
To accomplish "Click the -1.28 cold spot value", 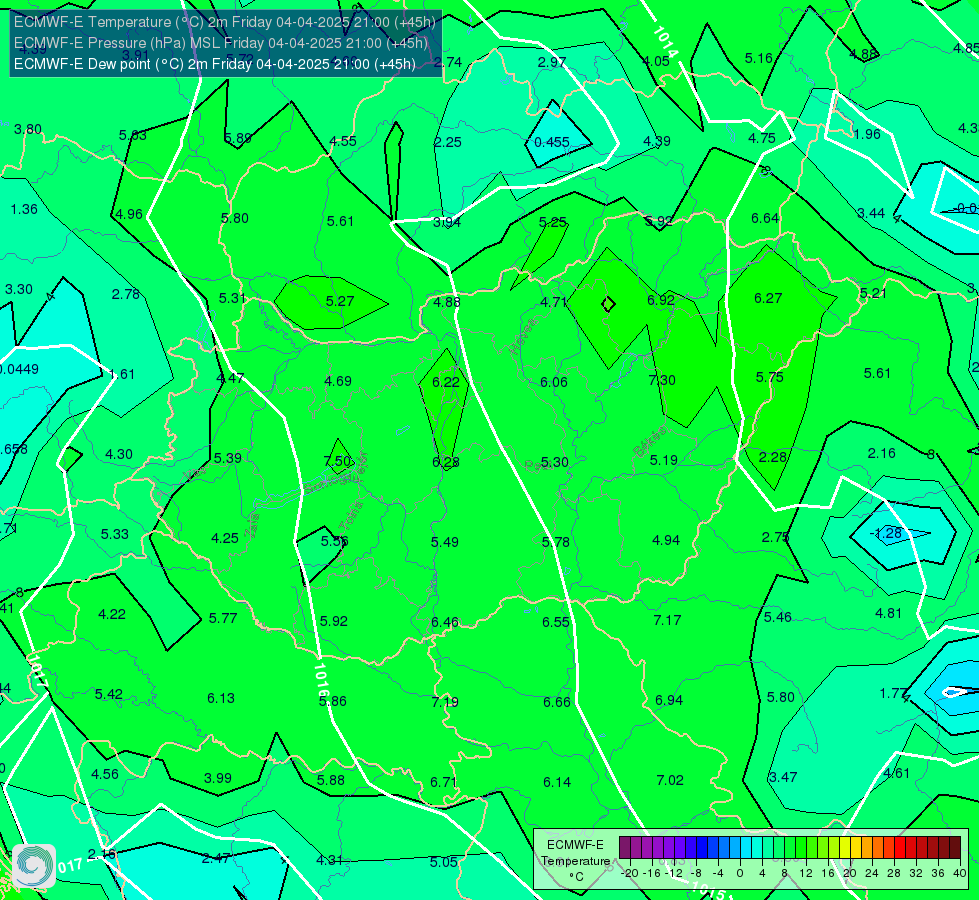I will 887,533.
